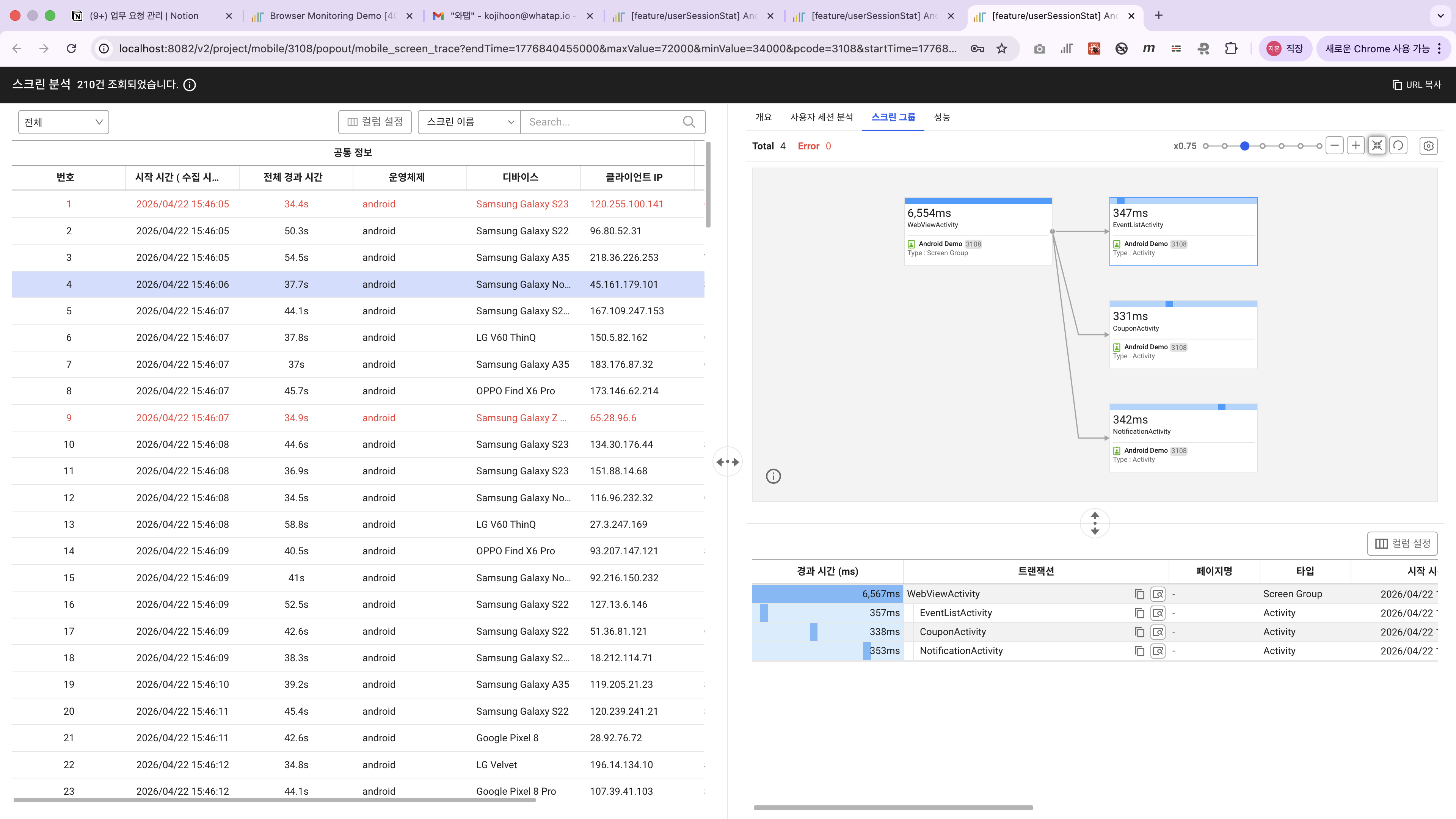Copy the CouponActivity transaction name
Viewport: 1456px width, 819px height.
[x=1139, y=632]
